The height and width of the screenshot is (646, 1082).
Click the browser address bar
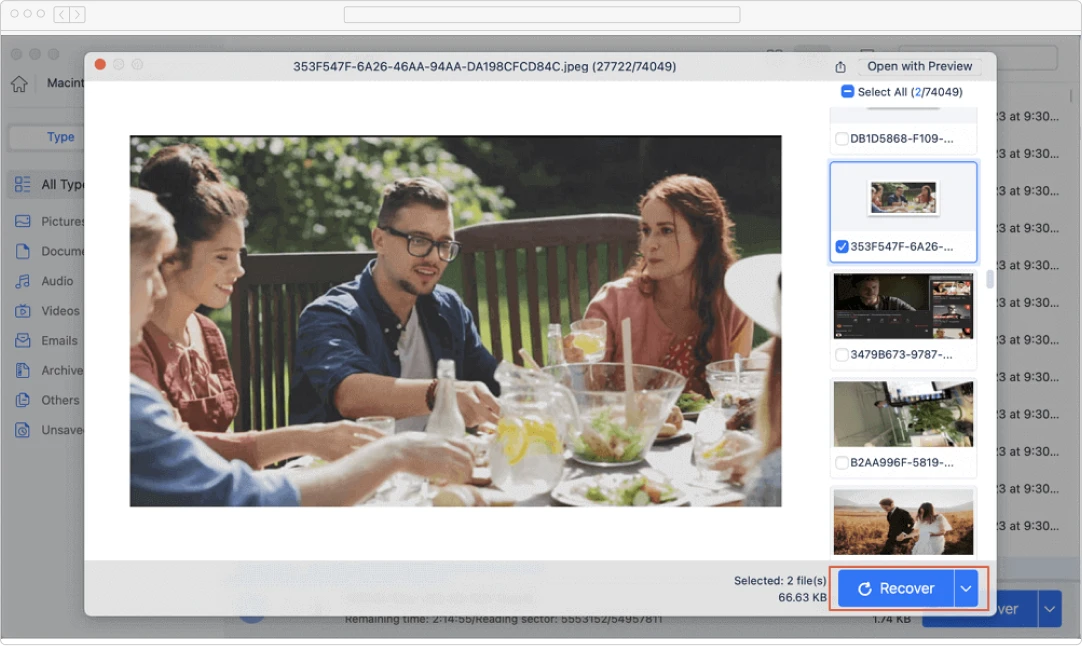(542, 14)
